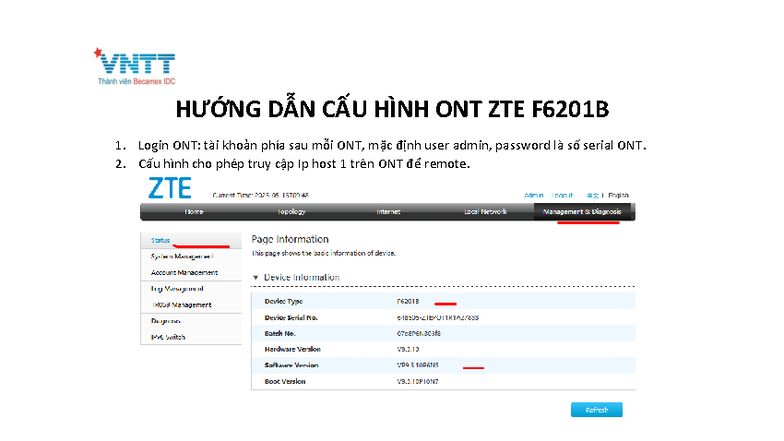This screenshot has width=784, height=441.
Task: Click the Device Serial No. label
Action: (x=291, y=318)
